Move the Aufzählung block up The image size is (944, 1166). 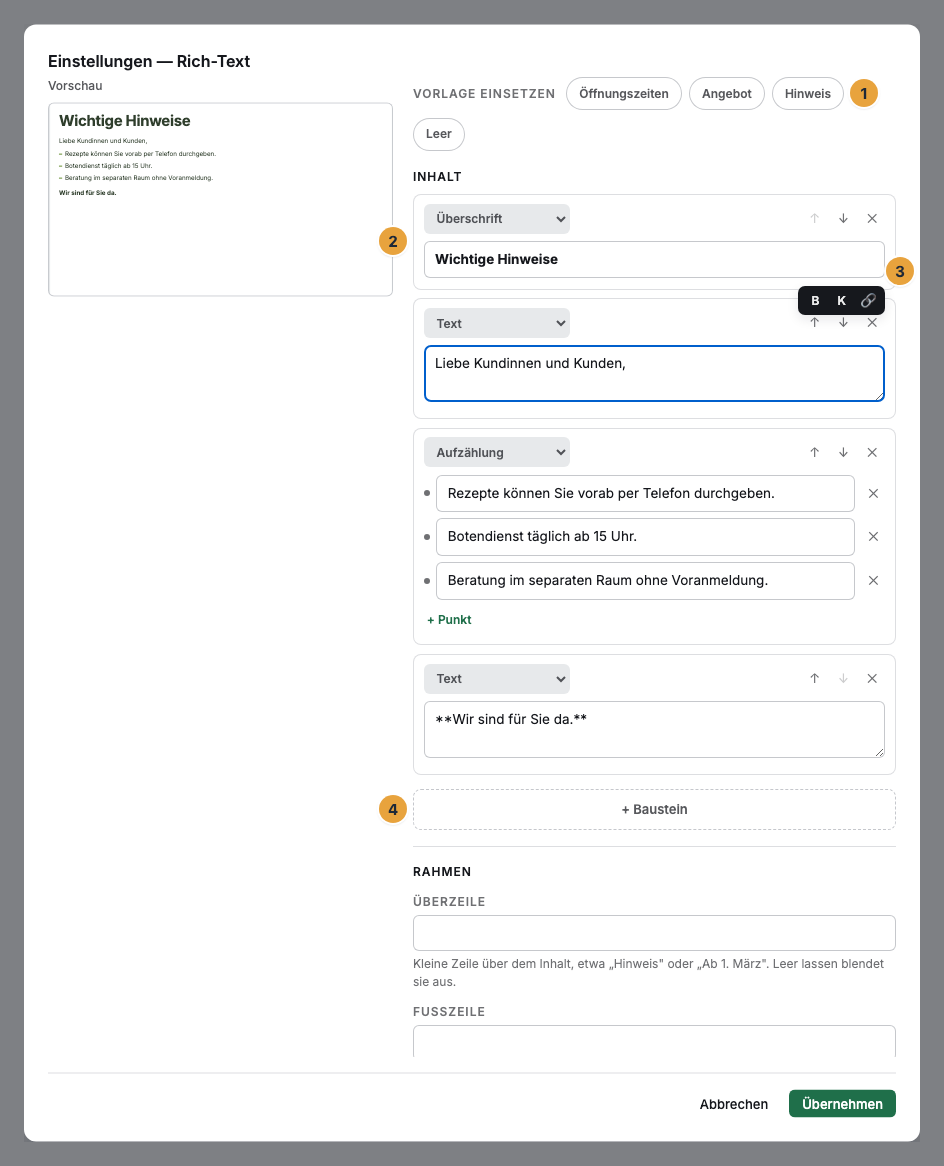pos(815,452)
